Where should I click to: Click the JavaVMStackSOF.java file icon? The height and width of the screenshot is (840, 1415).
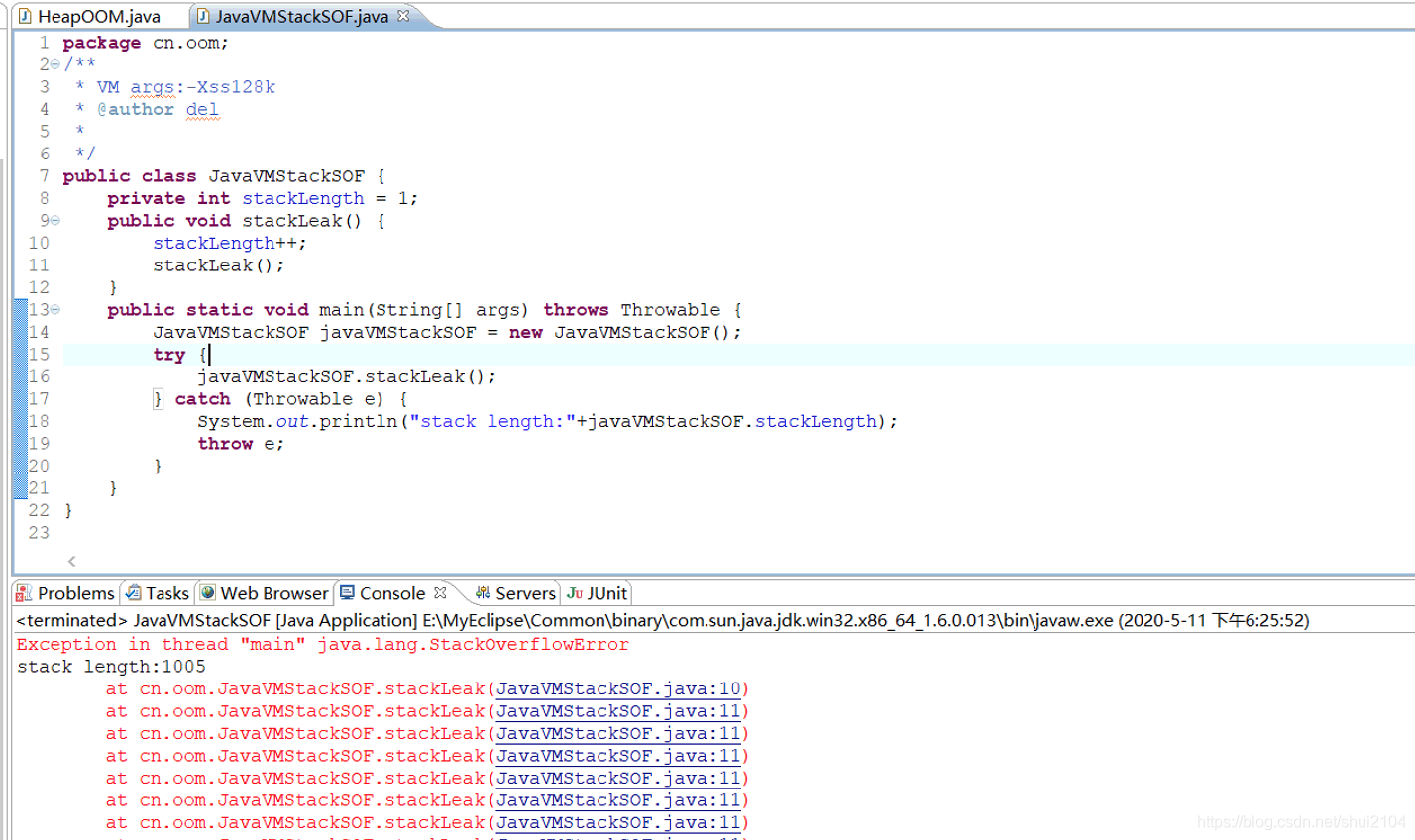tap(203, 16)
